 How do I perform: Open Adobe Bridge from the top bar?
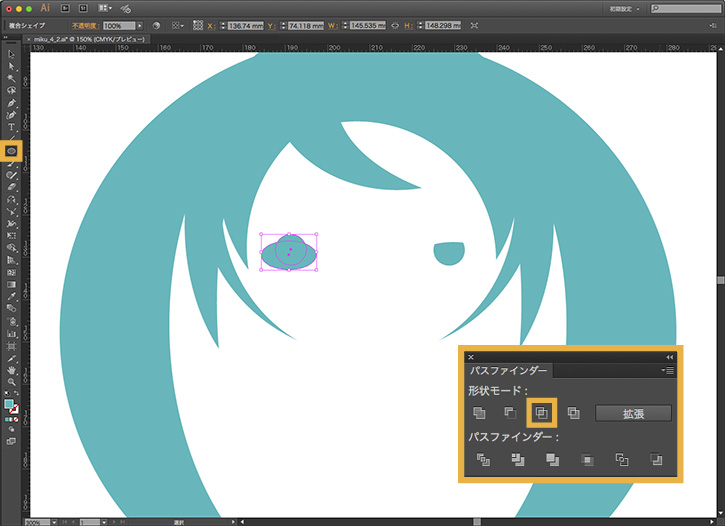tap(65, 8)
